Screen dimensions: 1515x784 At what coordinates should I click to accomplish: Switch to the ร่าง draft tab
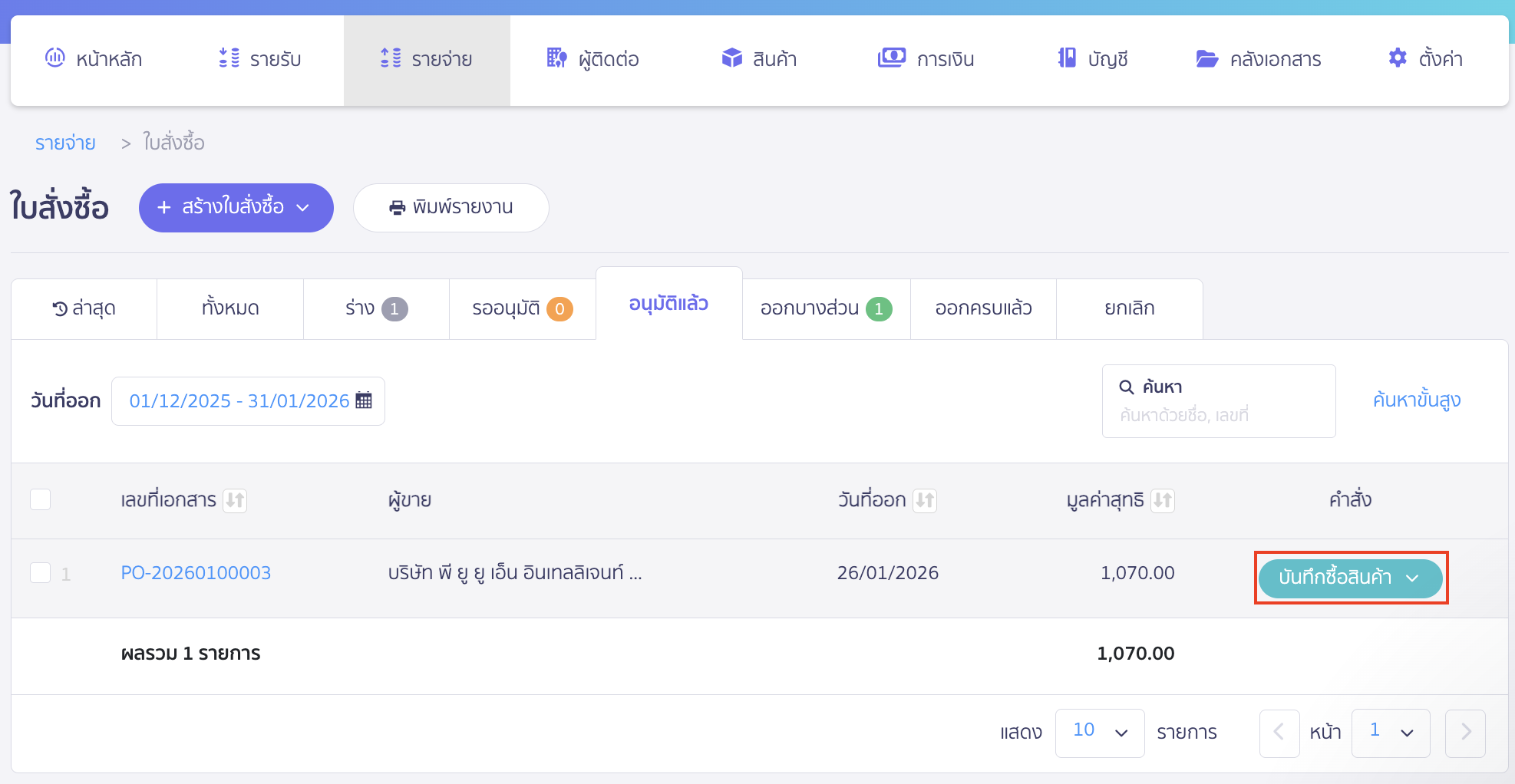point(375,308)
